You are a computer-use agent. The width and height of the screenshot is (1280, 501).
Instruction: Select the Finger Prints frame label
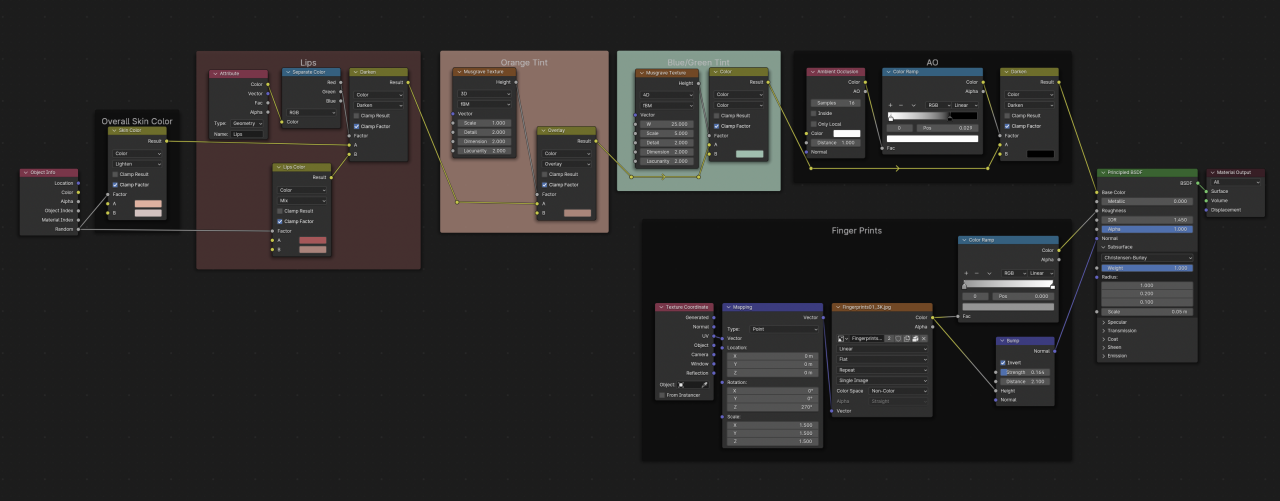tap(858, 231)
